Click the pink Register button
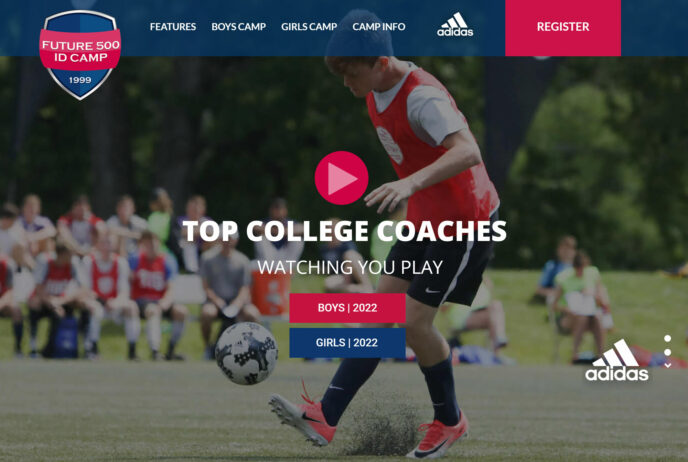 563,28
